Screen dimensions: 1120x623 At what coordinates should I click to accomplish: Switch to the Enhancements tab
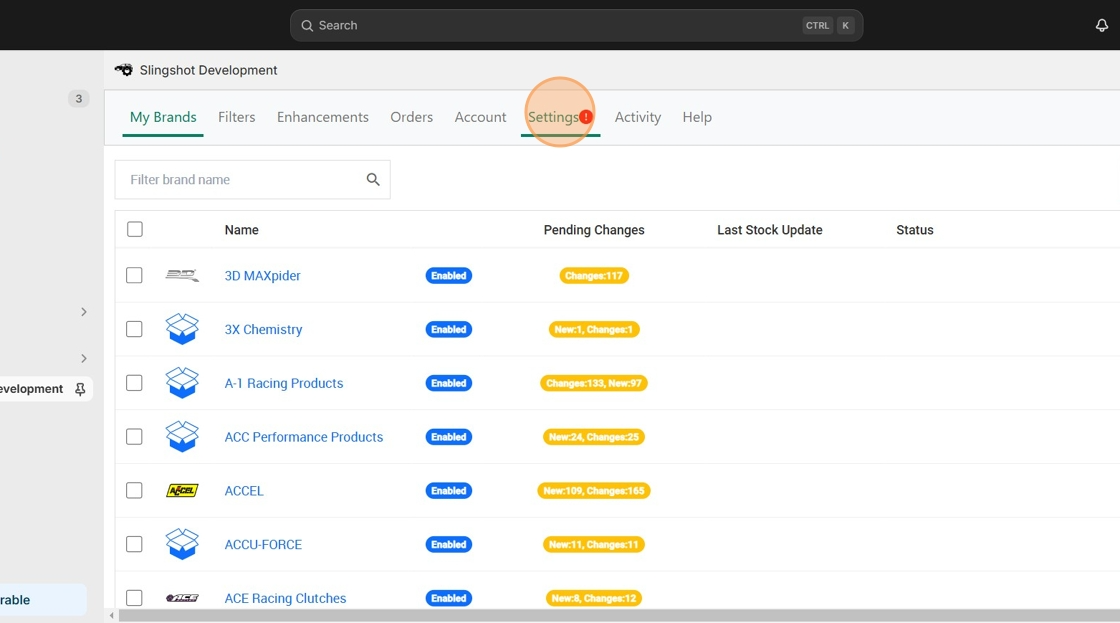pos(323,117)
